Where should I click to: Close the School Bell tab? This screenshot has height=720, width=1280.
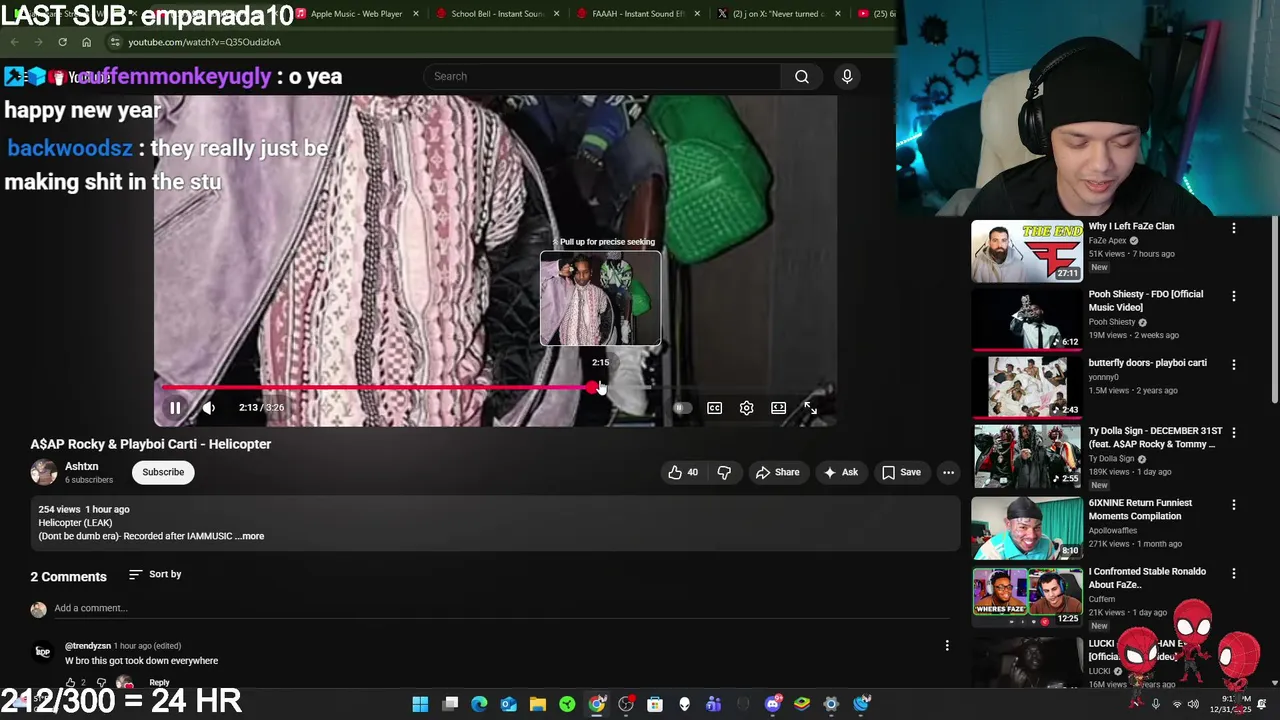[555, 14]
